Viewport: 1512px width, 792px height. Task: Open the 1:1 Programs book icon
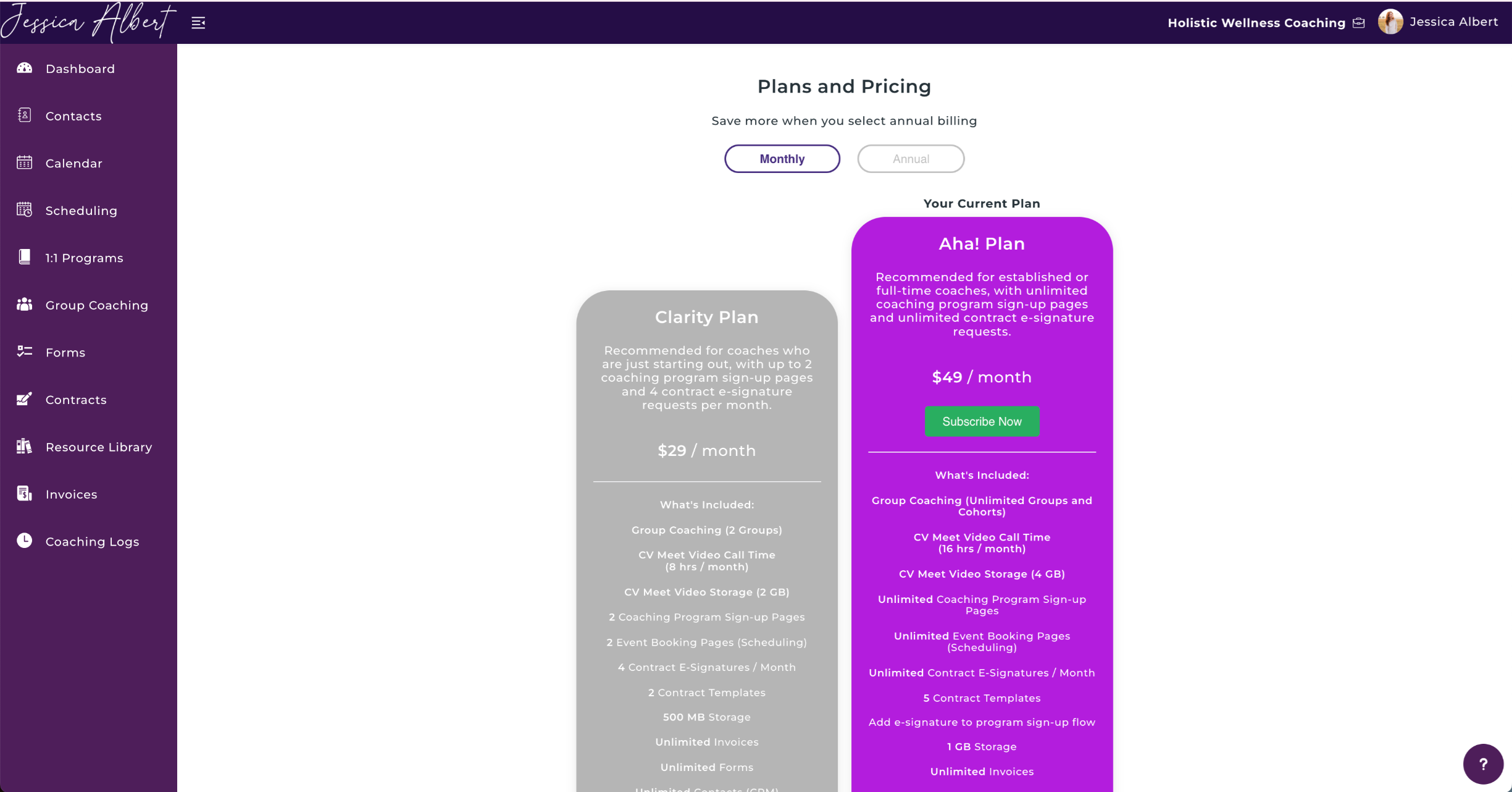point(24,257)
